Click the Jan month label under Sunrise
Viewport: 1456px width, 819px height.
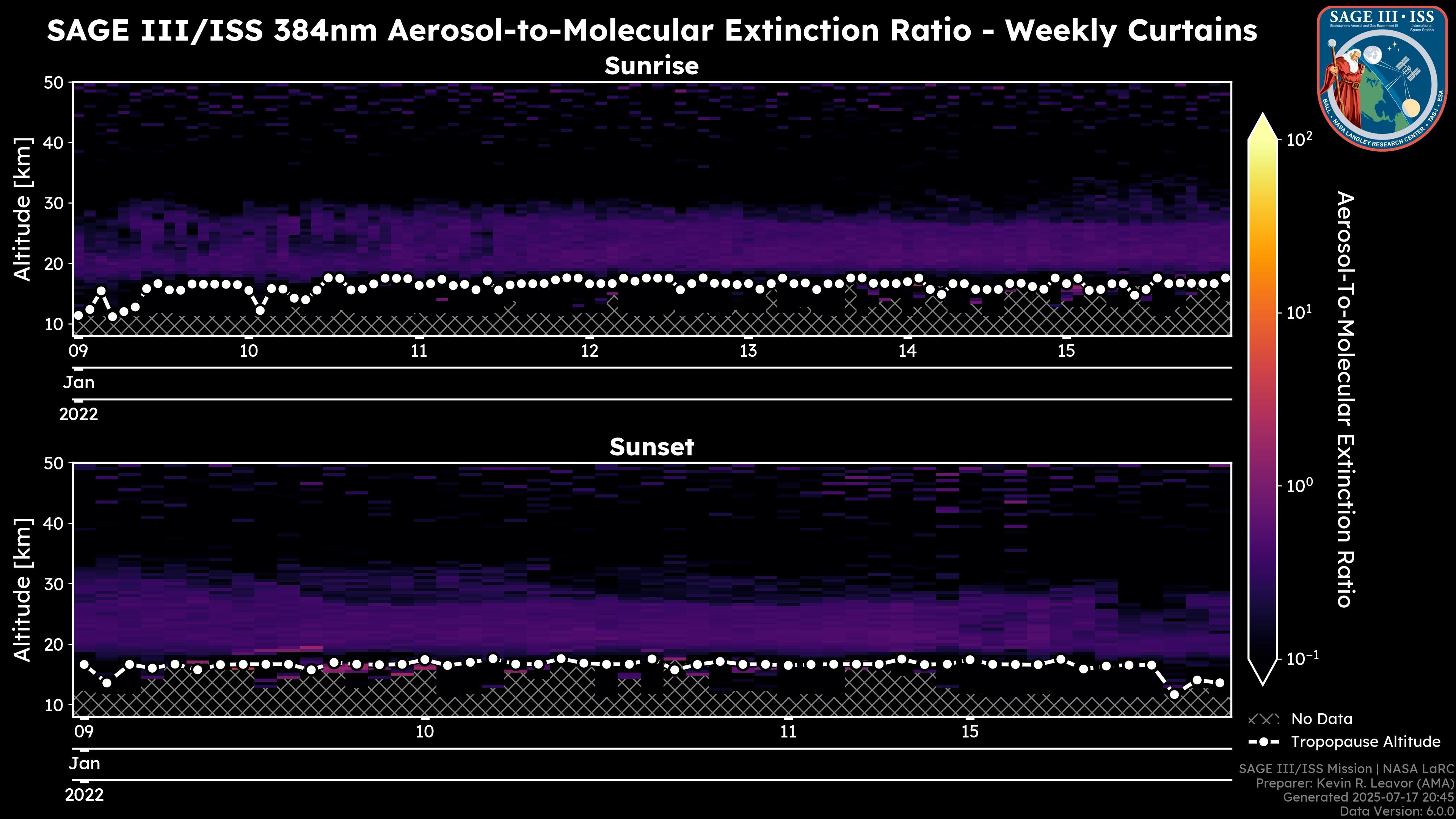[x=78, y=383]
